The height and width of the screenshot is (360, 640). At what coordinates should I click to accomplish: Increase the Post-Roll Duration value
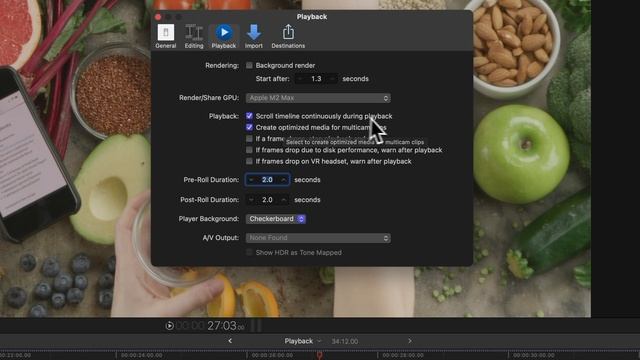[x=284, y=200]
